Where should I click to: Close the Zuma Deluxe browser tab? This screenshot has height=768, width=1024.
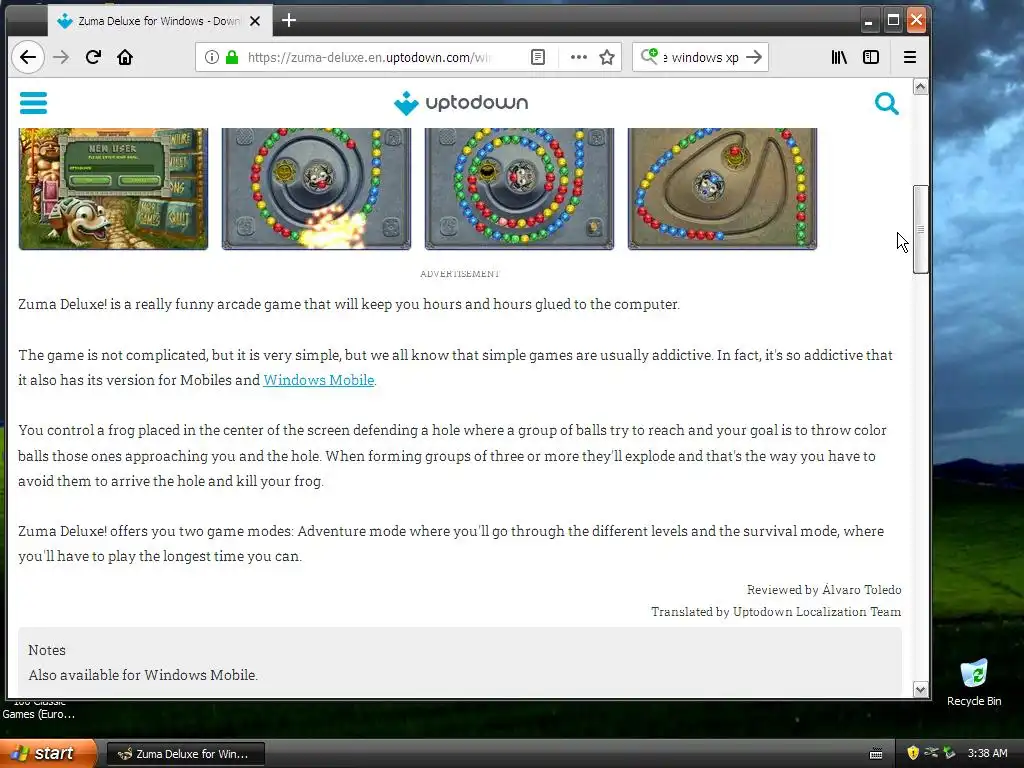coord(255,21)
